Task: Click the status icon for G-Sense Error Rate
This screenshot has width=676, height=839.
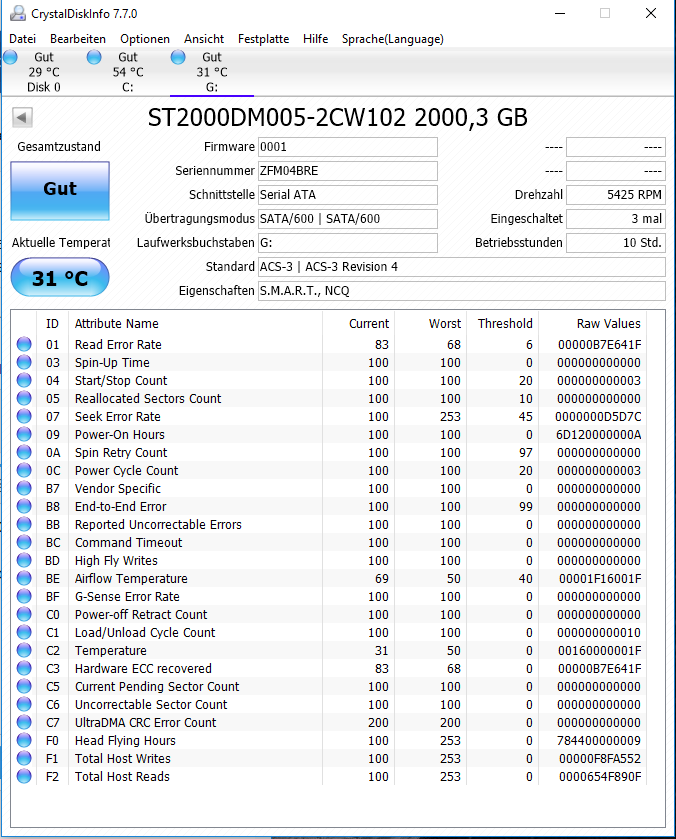Action: pyautogui.click(x=24, y=596)
